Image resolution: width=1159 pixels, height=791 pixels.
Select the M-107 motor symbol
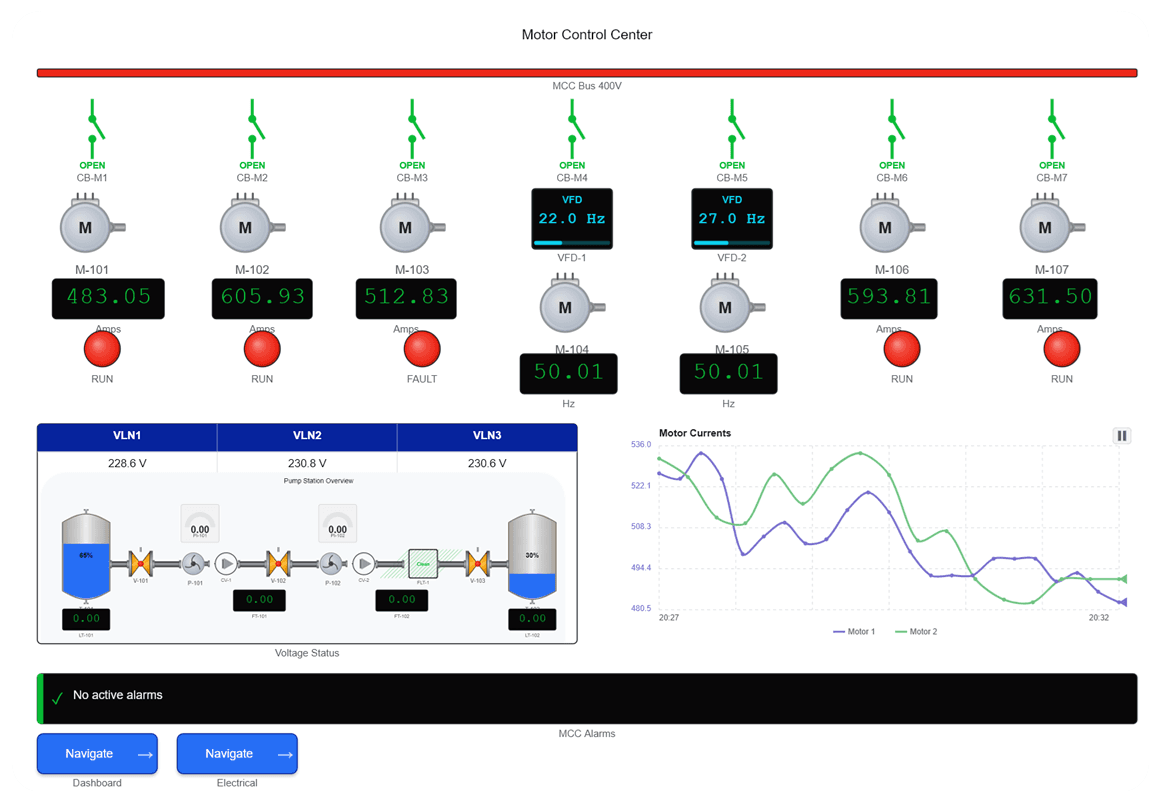(1052, 223)
